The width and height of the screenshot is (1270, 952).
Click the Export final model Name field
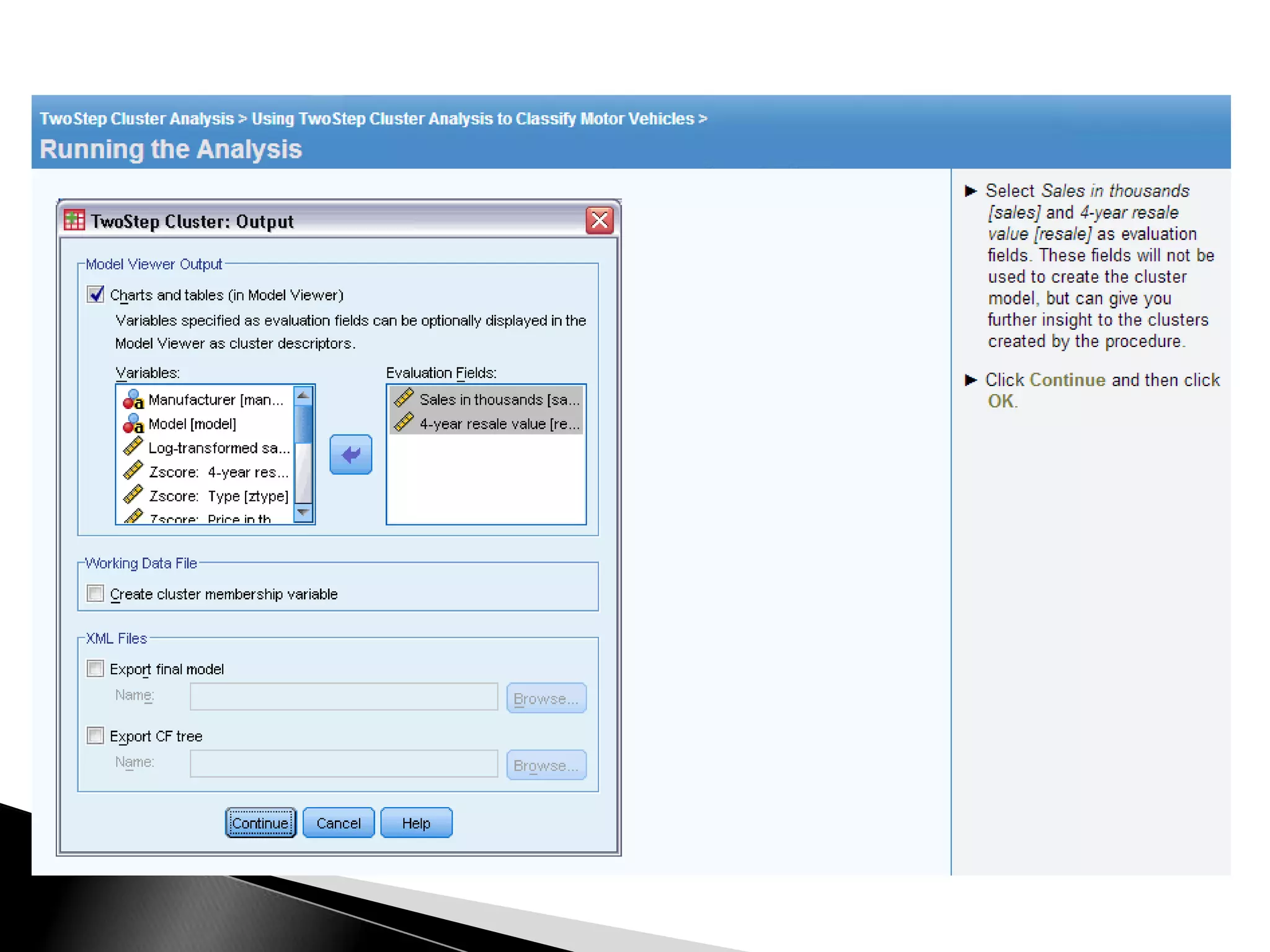click(x=344, y=697)
